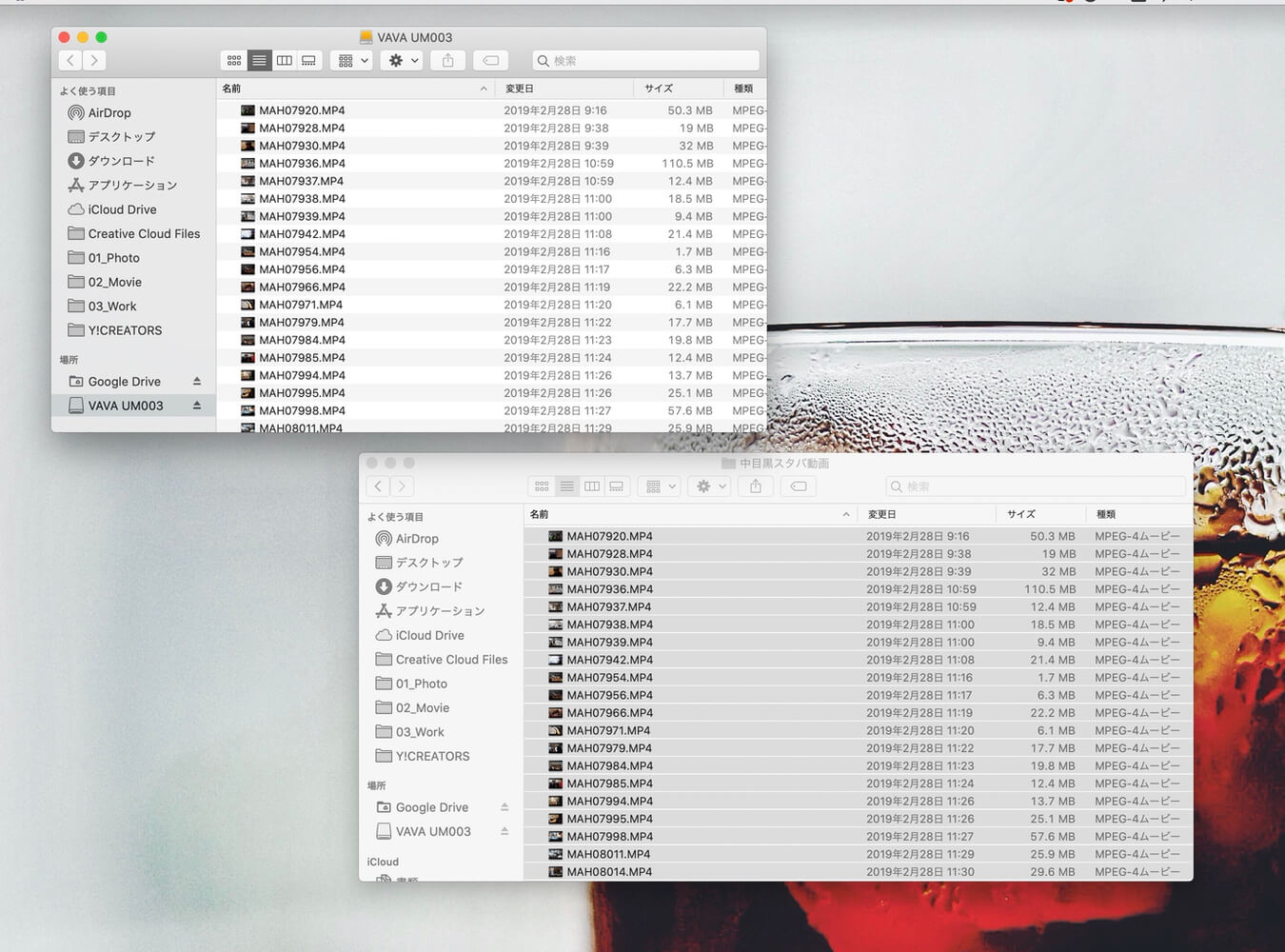Open group-by dropdown in VAVA UM003 window
The height and width of the screenshot is (952, 1285).
click(352, 61)
